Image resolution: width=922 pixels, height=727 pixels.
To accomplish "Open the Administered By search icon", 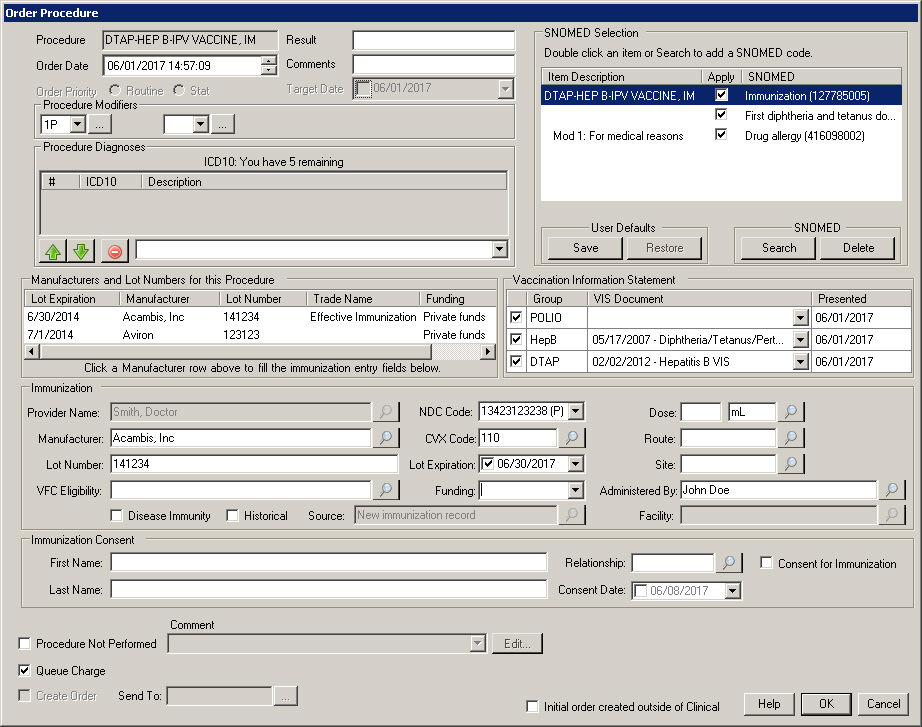I will tap(891, 490).
